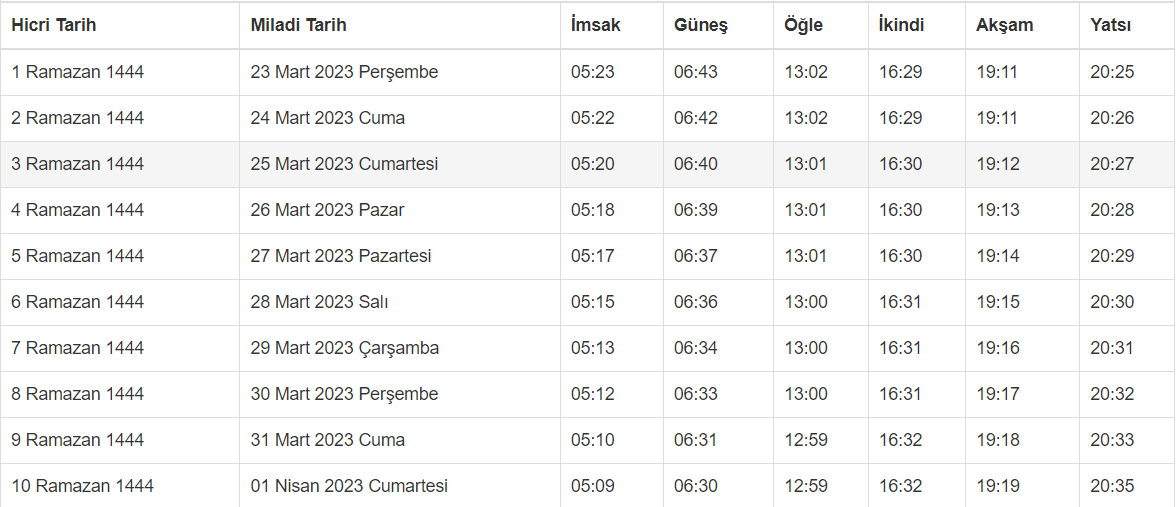Click the Hicri Tarih column header
This screenshot has width=1176, height=507.
54,25
